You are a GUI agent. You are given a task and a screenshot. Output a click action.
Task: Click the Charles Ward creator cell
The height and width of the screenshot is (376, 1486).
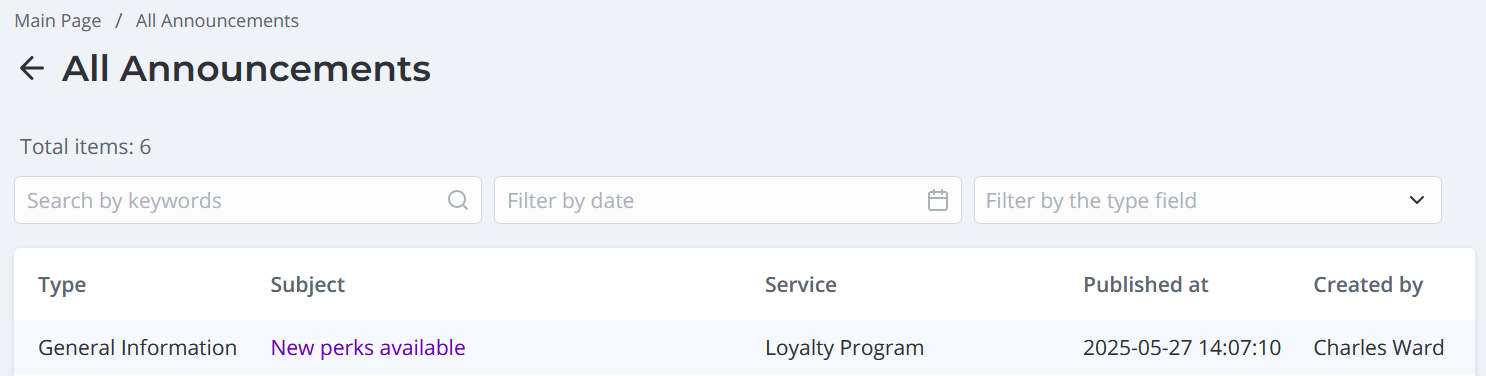(1379, 348)
